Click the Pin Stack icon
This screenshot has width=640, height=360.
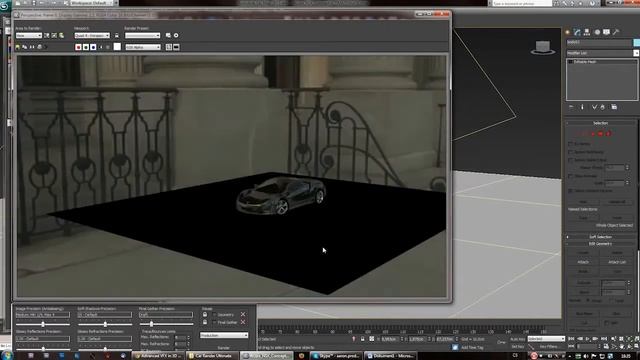tap(571, 107)
